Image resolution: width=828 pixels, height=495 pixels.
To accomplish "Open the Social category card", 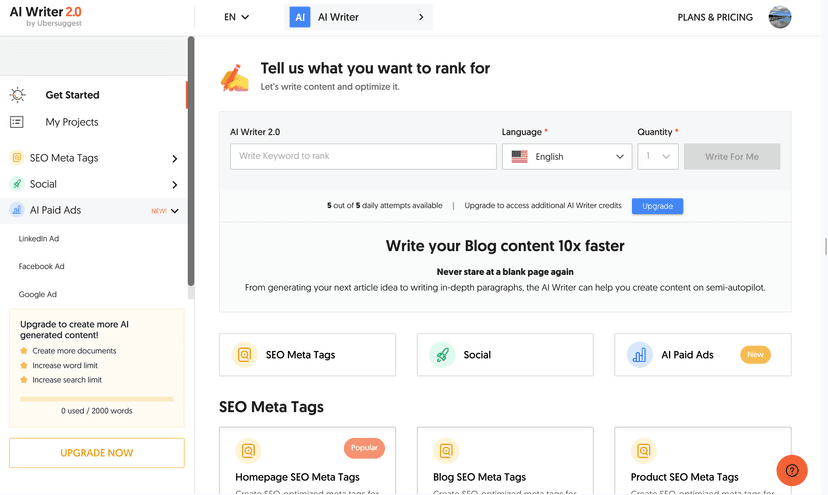I will pos(505,354).
